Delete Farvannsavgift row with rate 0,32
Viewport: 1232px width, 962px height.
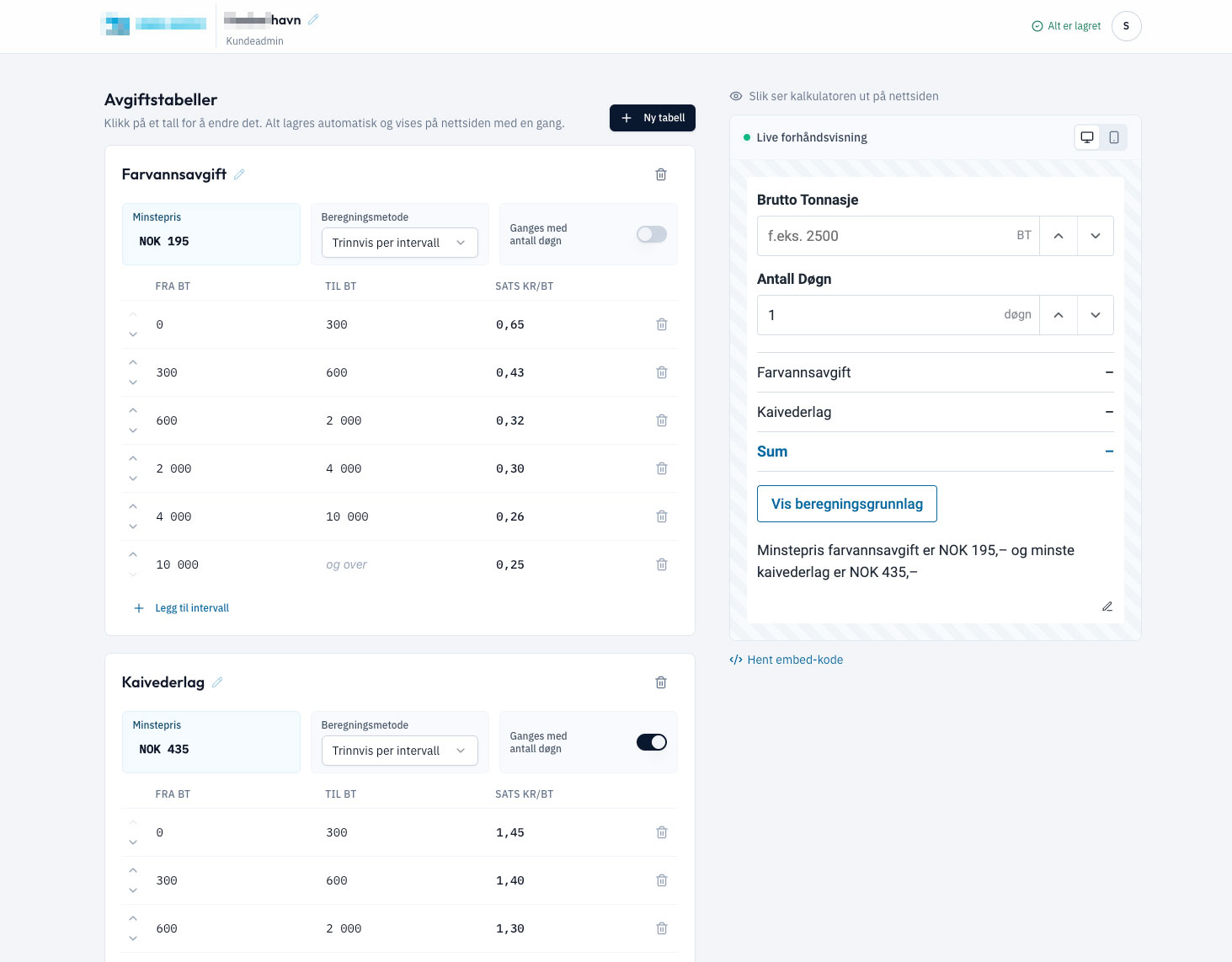(x=662, y=420)
